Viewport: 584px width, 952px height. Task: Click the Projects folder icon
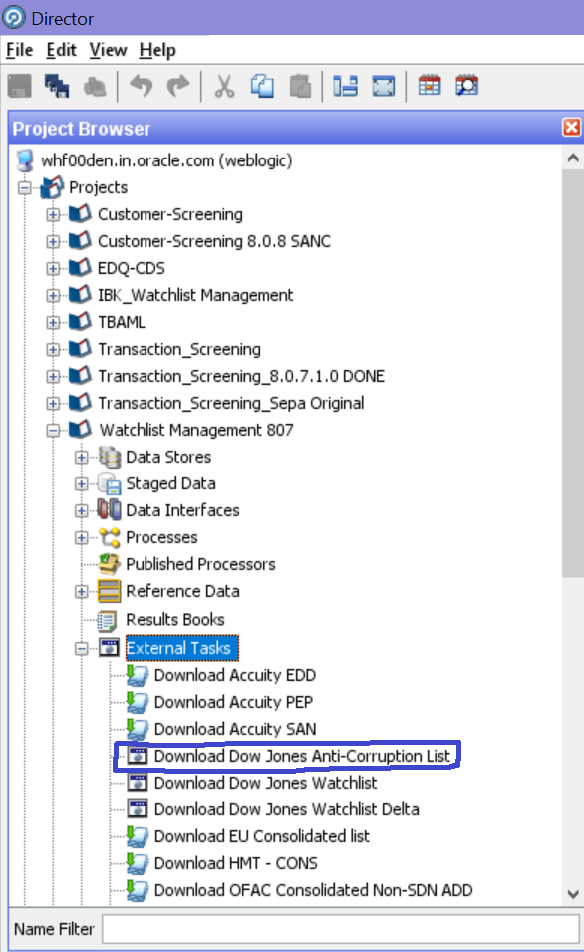tap(52, 187)
